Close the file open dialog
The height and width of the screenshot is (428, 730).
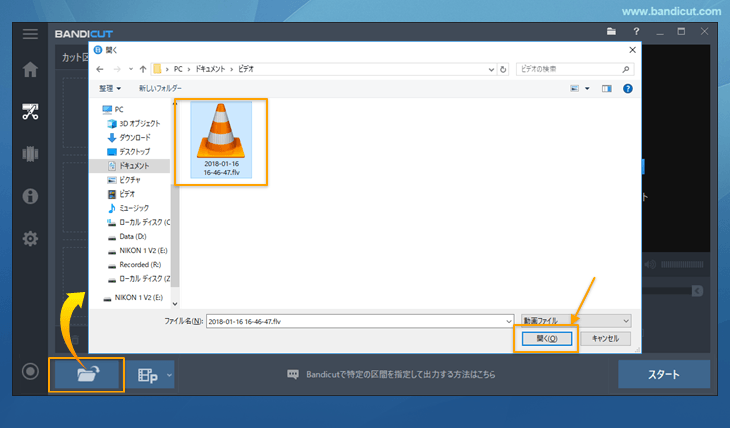[632, 50]
